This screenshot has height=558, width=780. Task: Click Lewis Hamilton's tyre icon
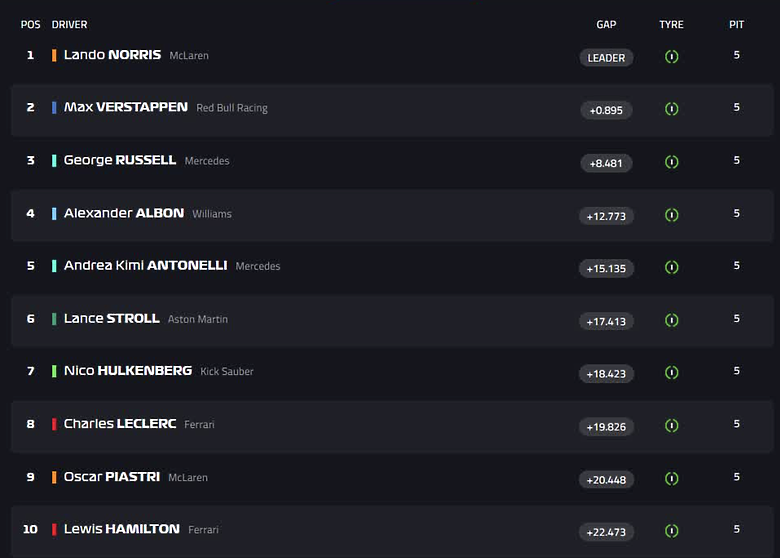click(x=672, y=531)
